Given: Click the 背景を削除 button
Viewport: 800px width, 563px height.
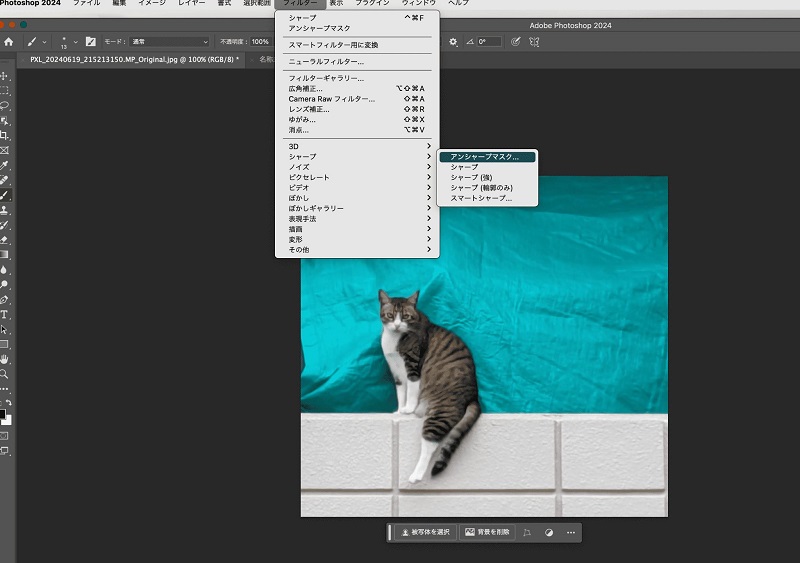Looking at the screenshot, I should coord(487,532).
